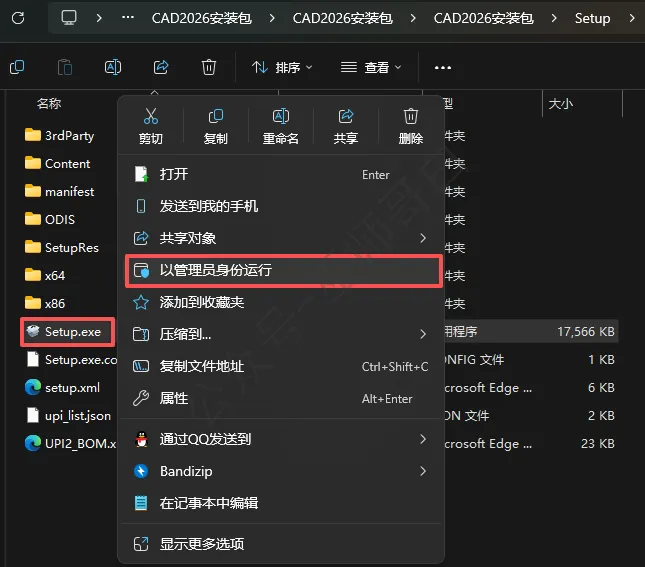645x567 pixels.
Task: Expand the 通过QQ发送到 submenu
Action: pyautogui.click(x=281, y=439)
